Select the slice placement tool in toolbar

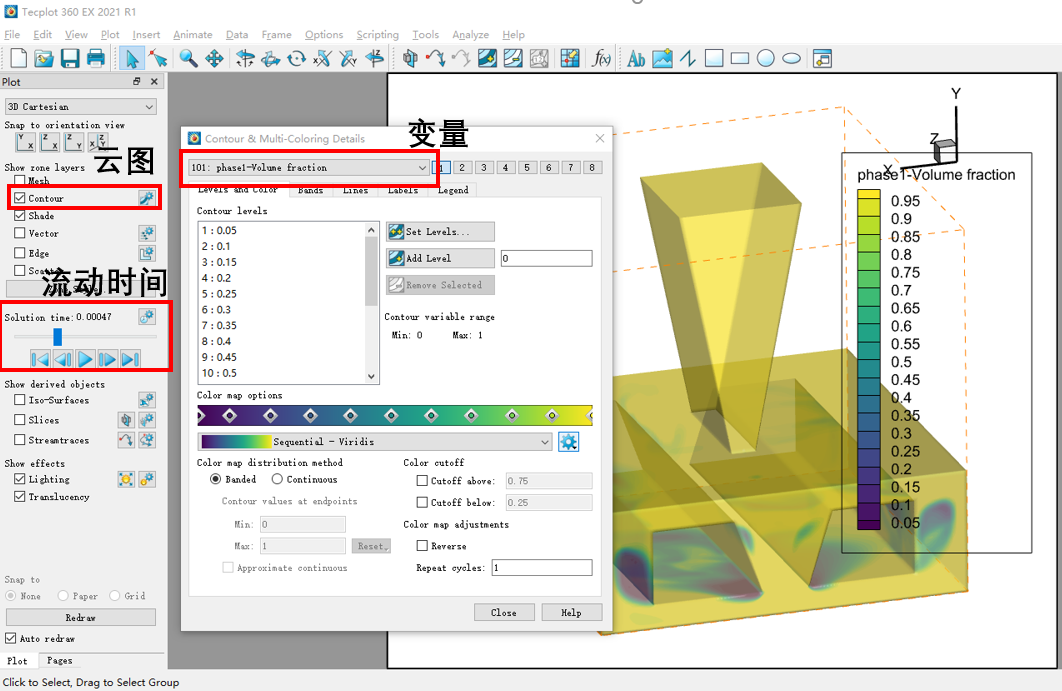[x=410, y=59]
